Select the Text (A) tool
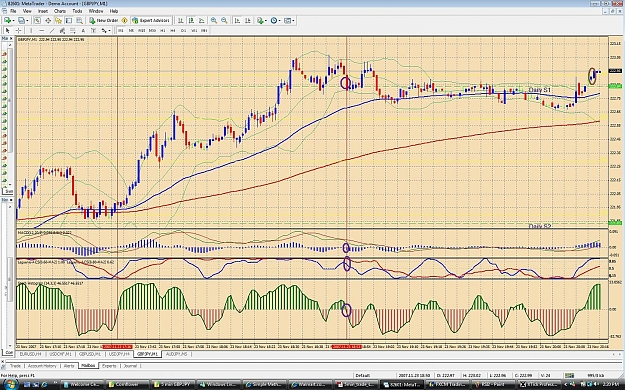Screen dimensions: 625x390 point(83,30)
